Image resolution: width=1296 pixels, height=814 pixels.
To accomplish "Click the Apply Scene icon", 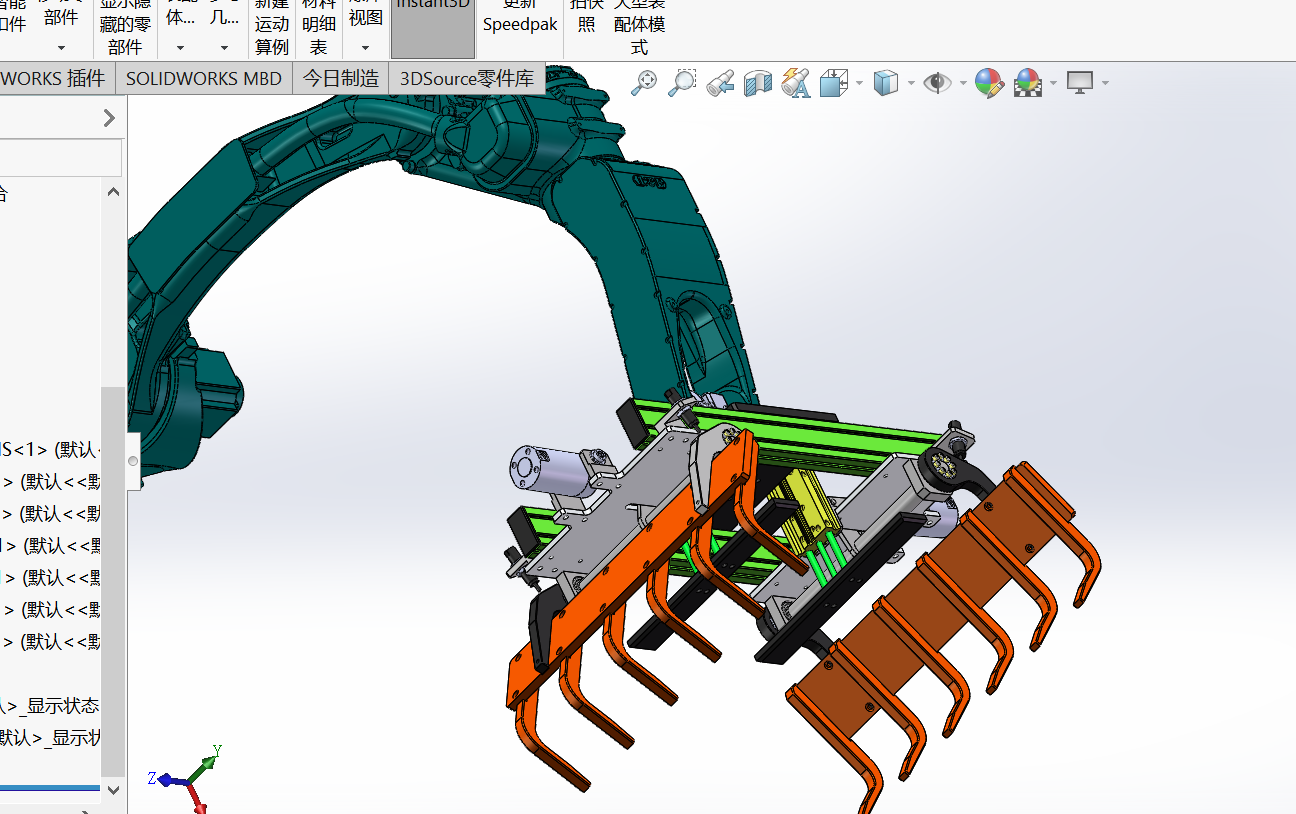I will pos(1028,82).
